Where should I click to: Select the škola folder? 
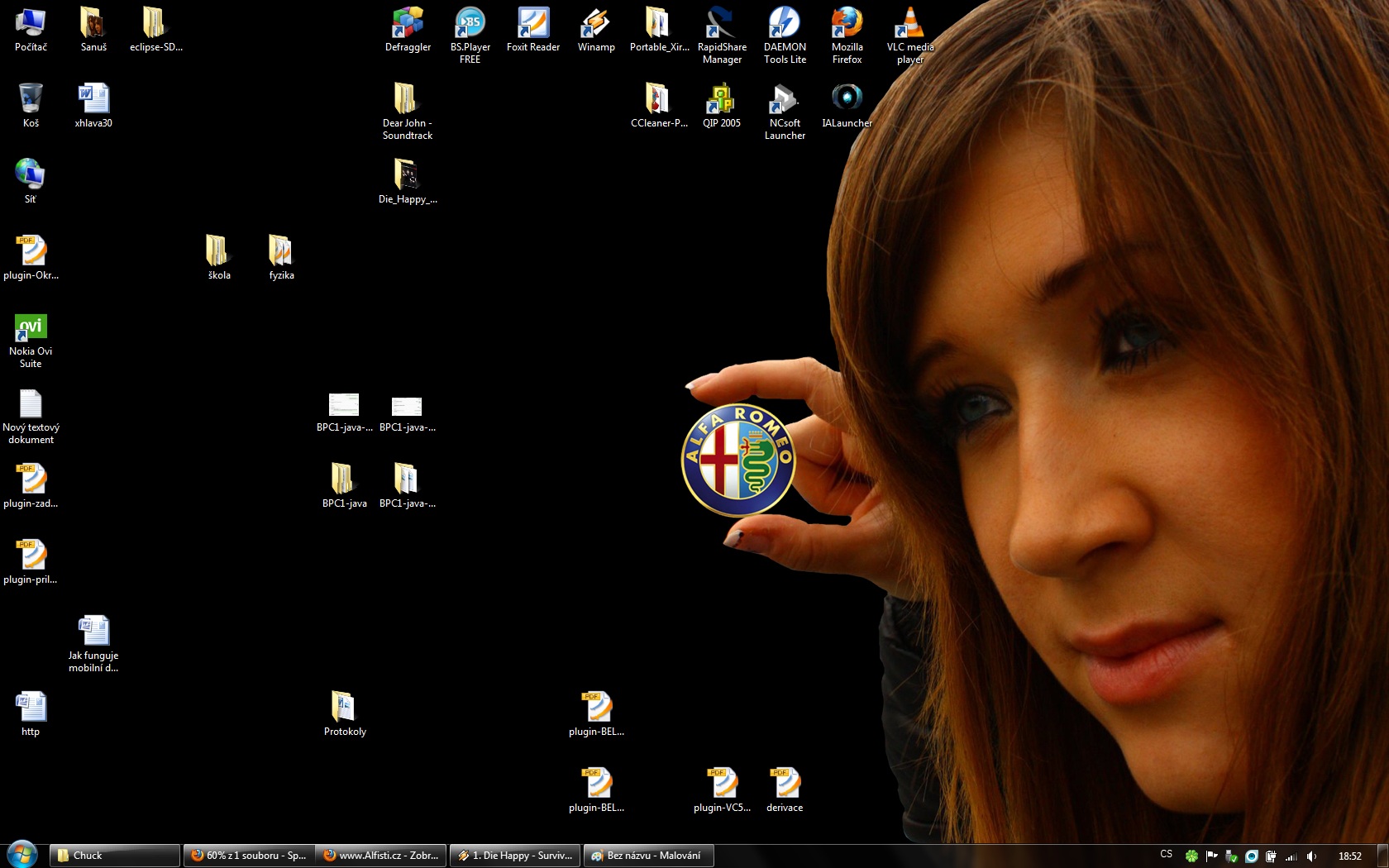tap(218, 253)
